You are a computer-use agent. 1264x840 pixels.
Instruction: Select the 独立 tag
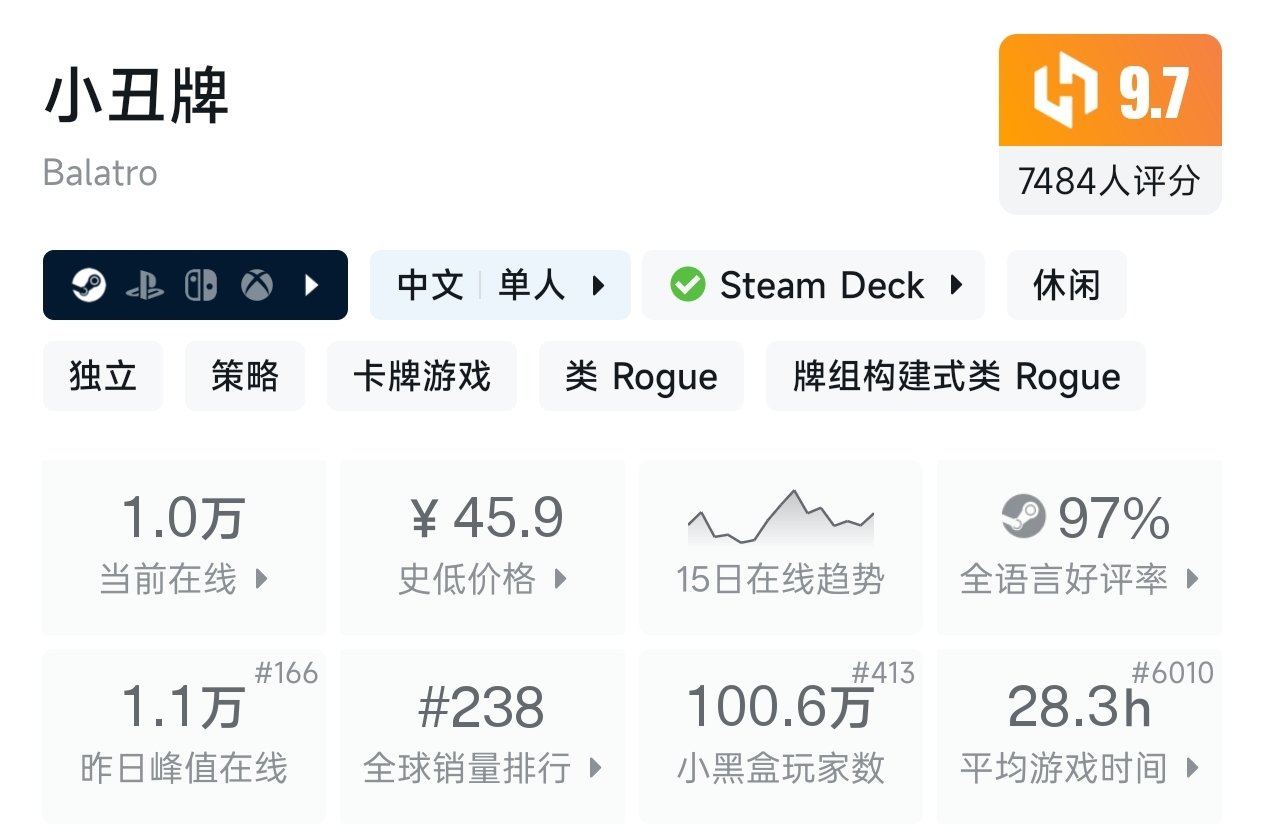tap(103, 376)
